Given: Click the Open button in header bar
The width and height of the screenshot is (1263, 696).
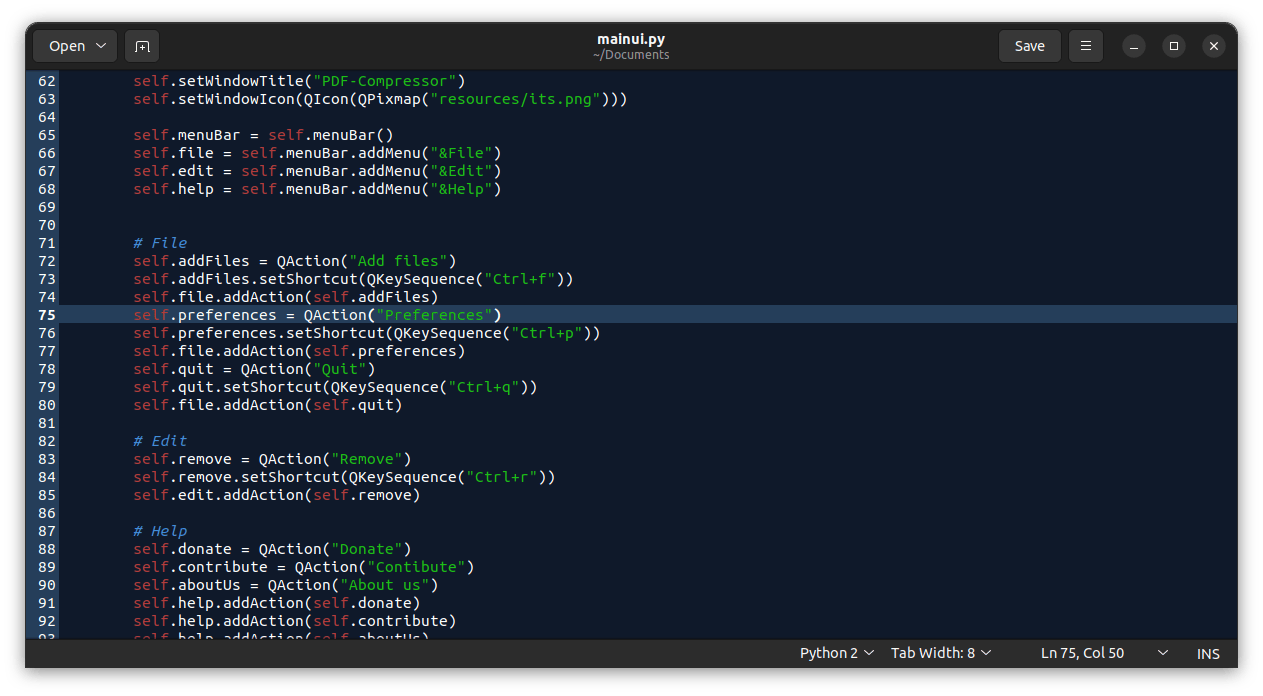Looking at the screenshot, I should 75,46.
